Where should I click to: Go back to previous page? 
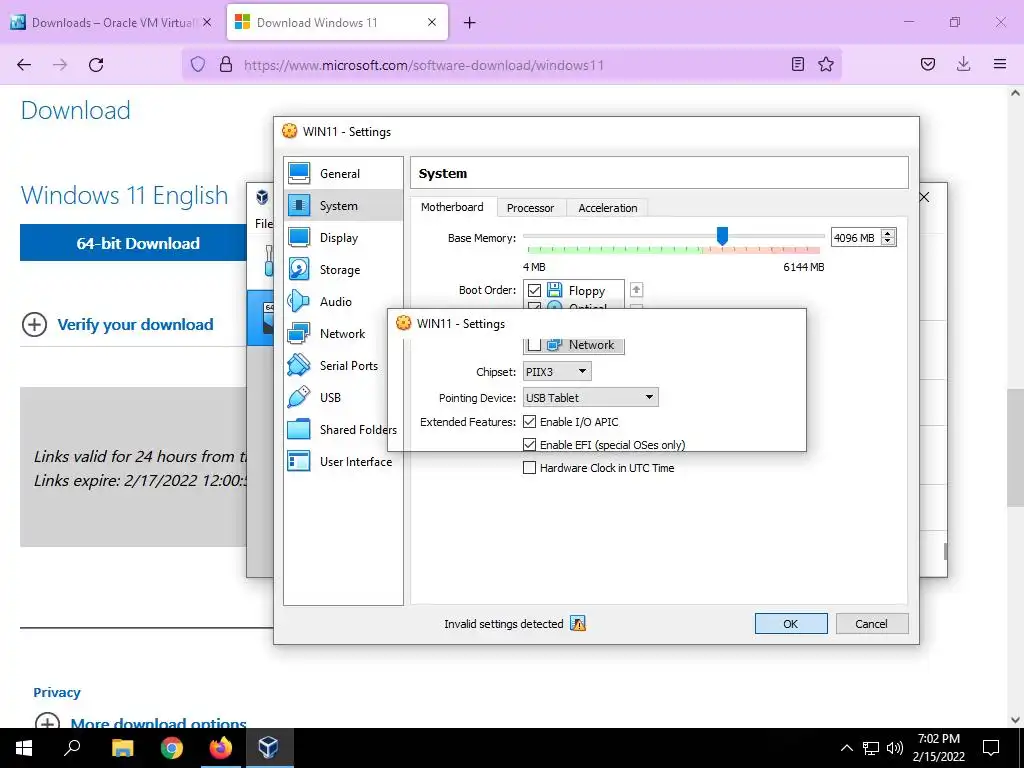(x=24, y=64)
